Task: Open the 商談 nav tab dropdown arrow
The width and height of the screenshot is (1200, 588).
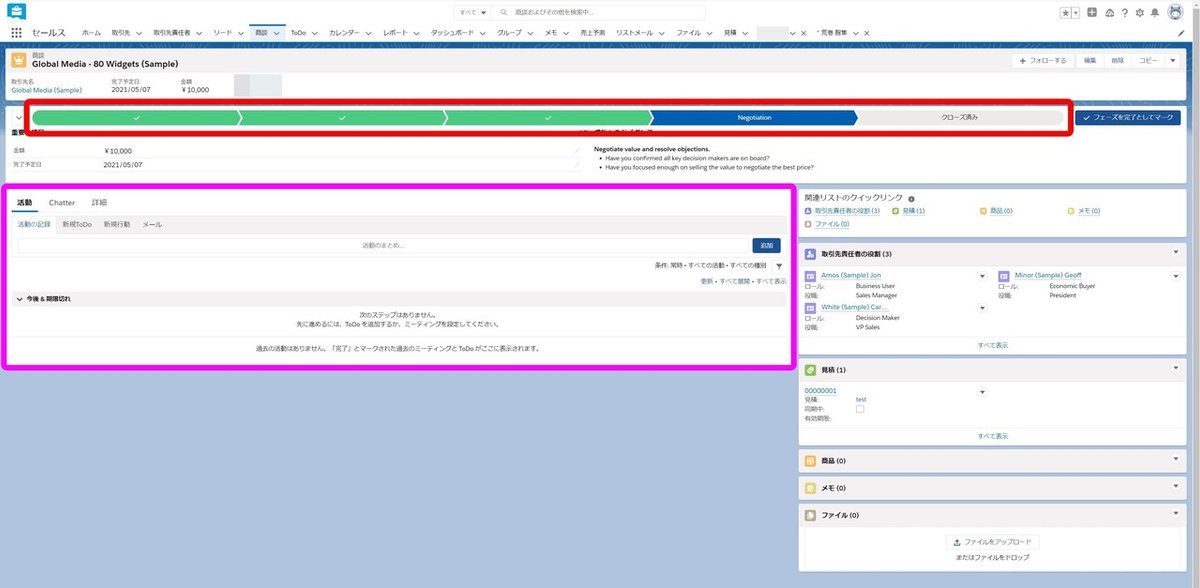Action: (x=277, y=33)
